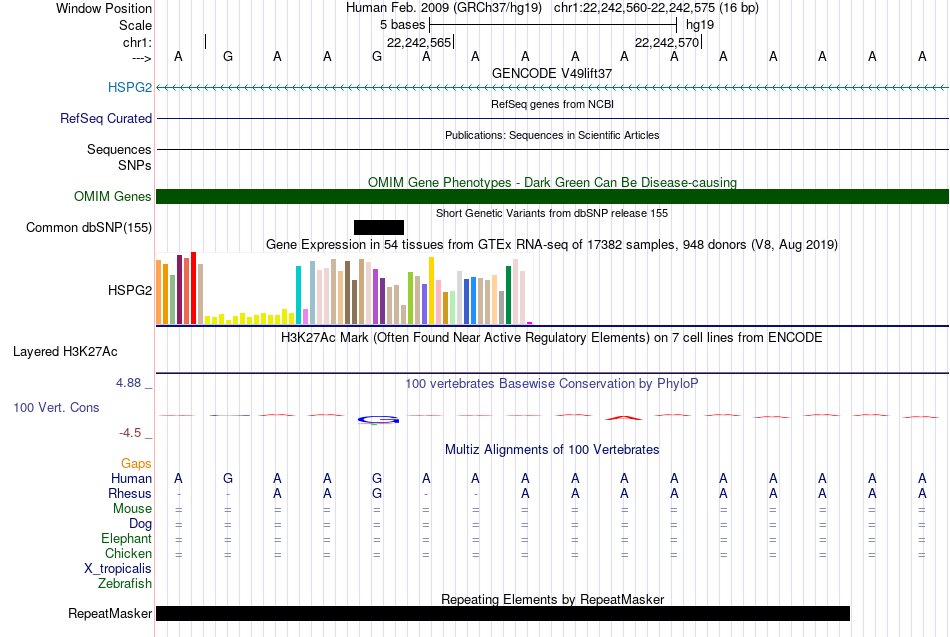Open the HSPG2 GENCODE track label

coord(130,87)
